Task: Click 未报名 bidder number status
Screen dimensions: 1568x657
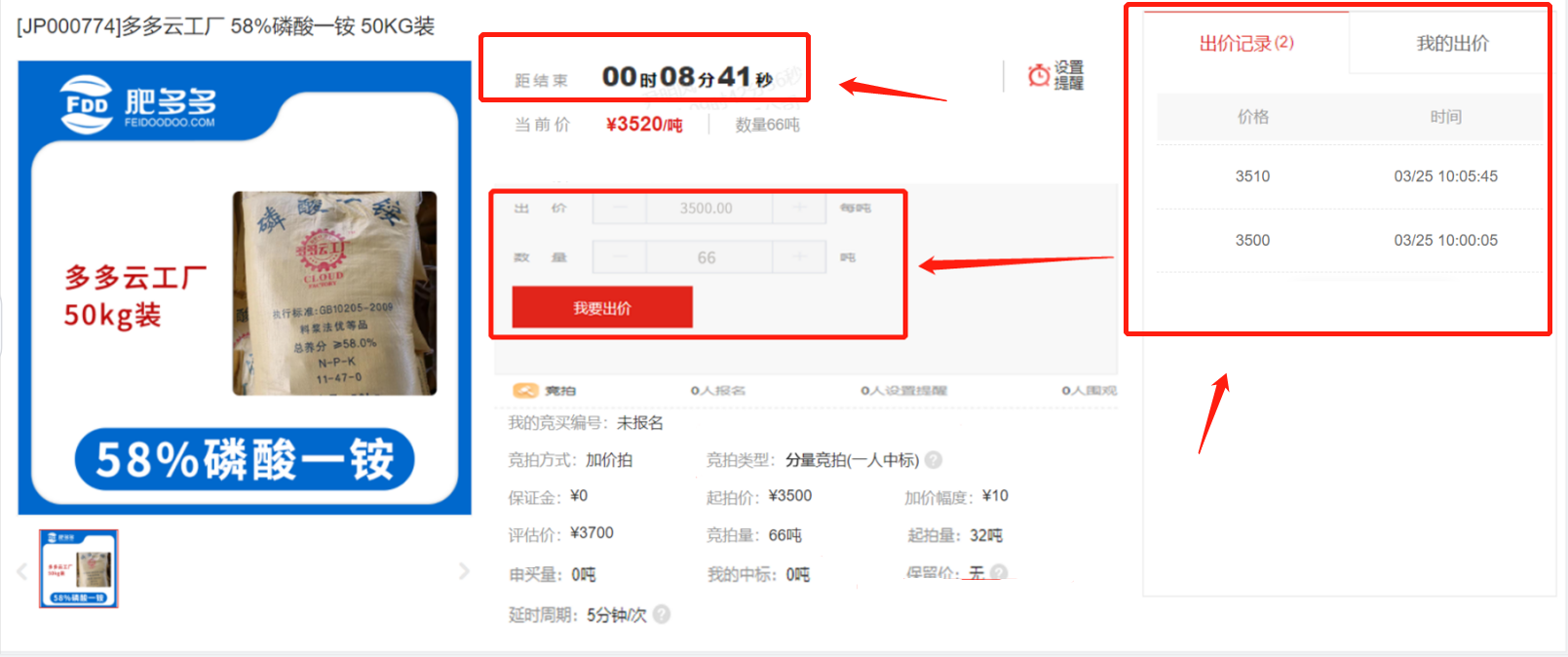Action: 640,422
